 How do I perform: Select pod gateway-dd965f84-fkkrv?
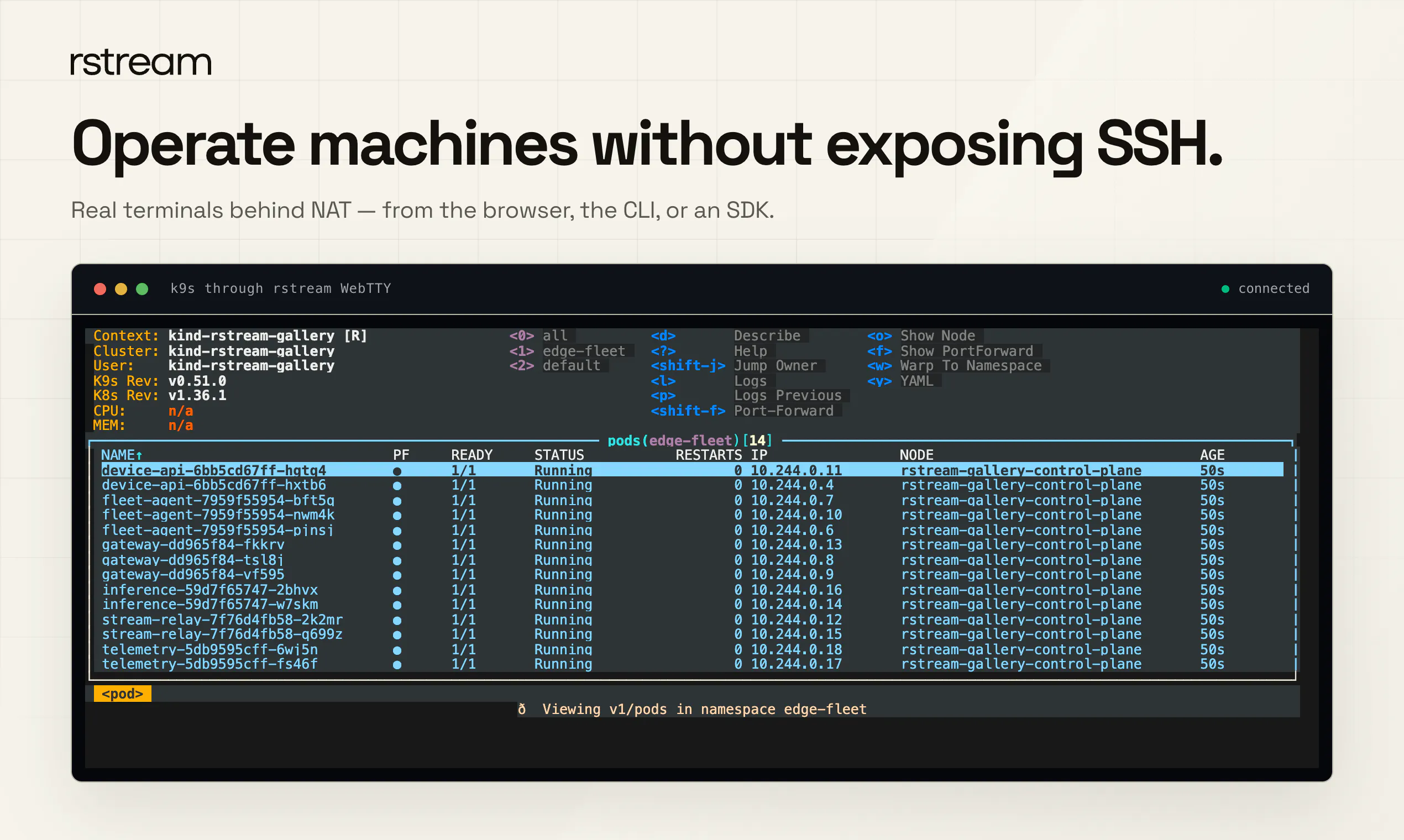[692, 545]
